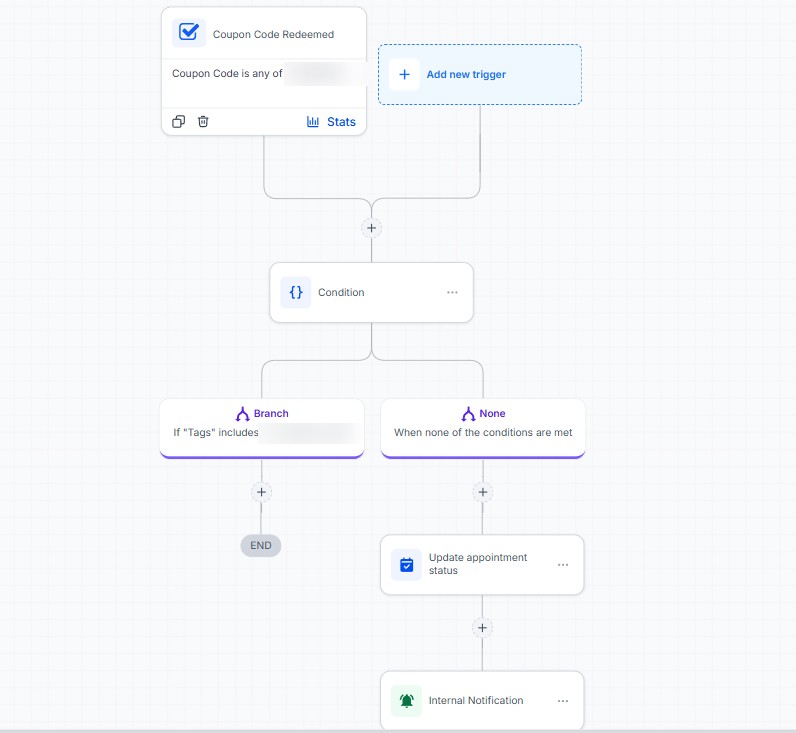Open the Internal Notification action
Screen dimensions: 796x733
[x=482, y=701]
